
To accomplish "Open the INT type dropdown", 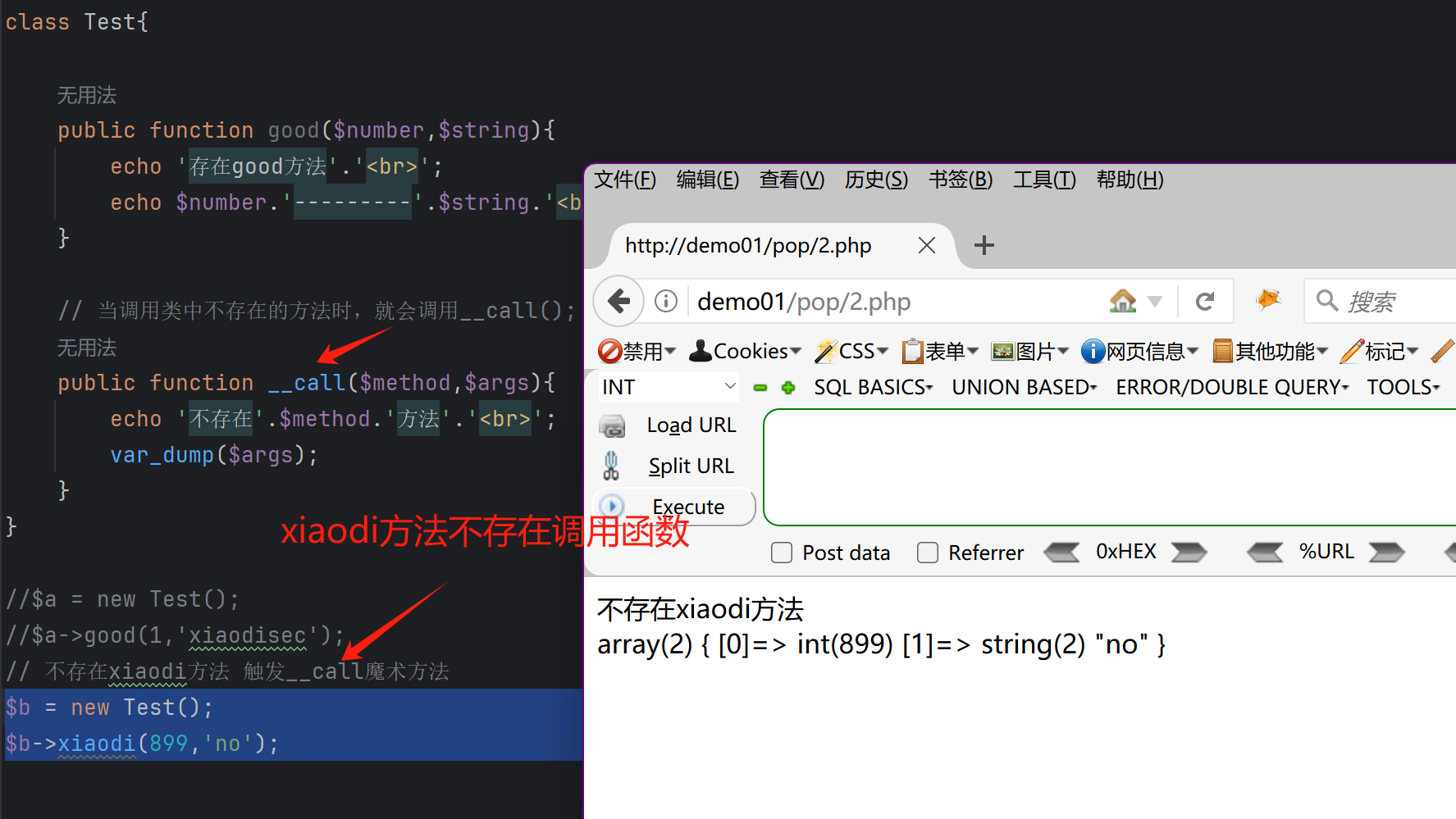I will [669, 387].
